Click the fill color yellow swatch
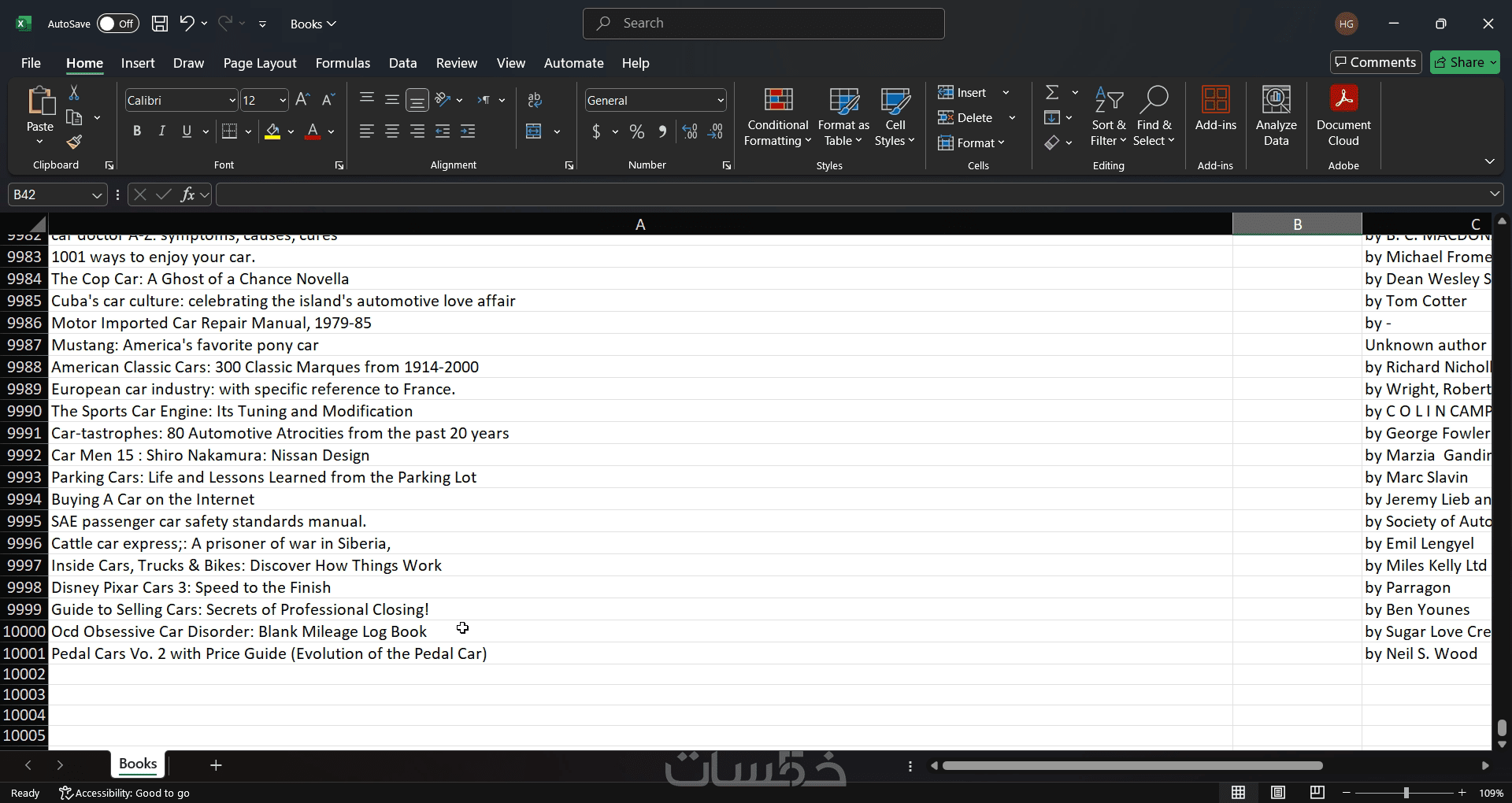The height and width of the screenshot is (803, 1512). click(x=272, y=131)
